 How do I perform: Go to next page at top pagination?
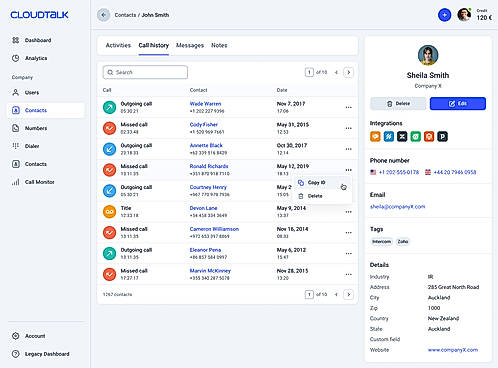click(x=349, y=72)
